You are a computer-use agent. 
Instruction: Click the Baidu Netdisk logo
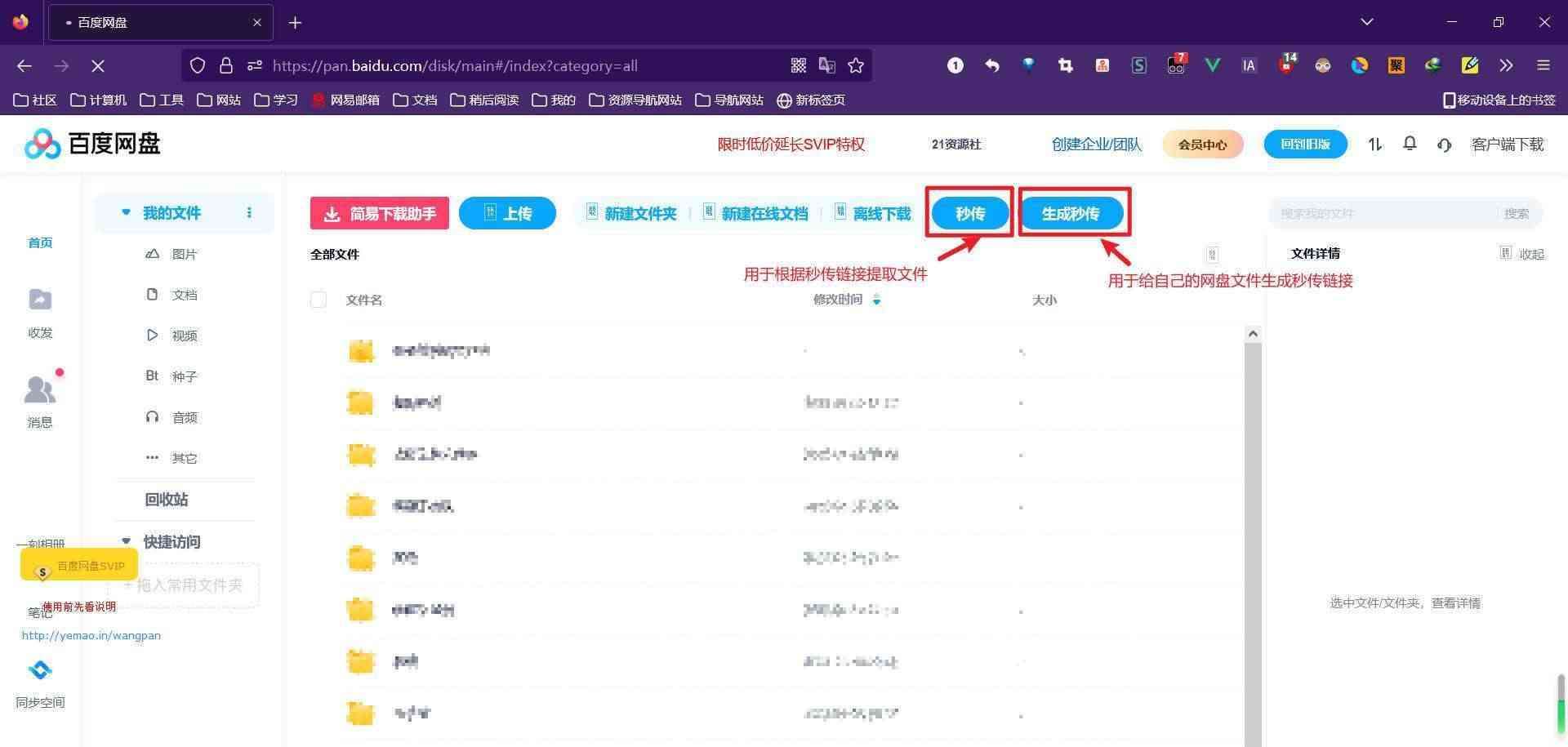(x=92, y=144)
